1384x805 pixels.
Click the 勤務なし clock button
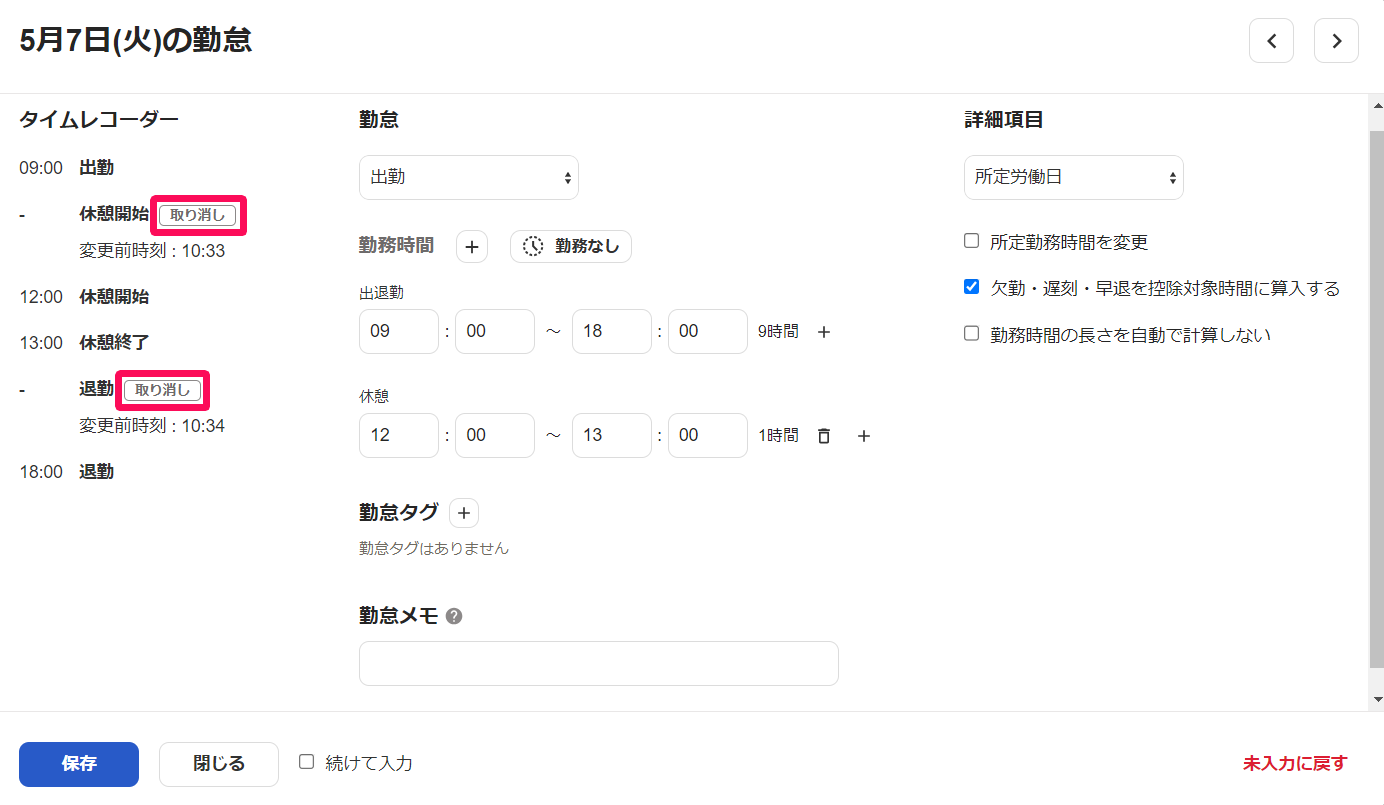[571, 246]
